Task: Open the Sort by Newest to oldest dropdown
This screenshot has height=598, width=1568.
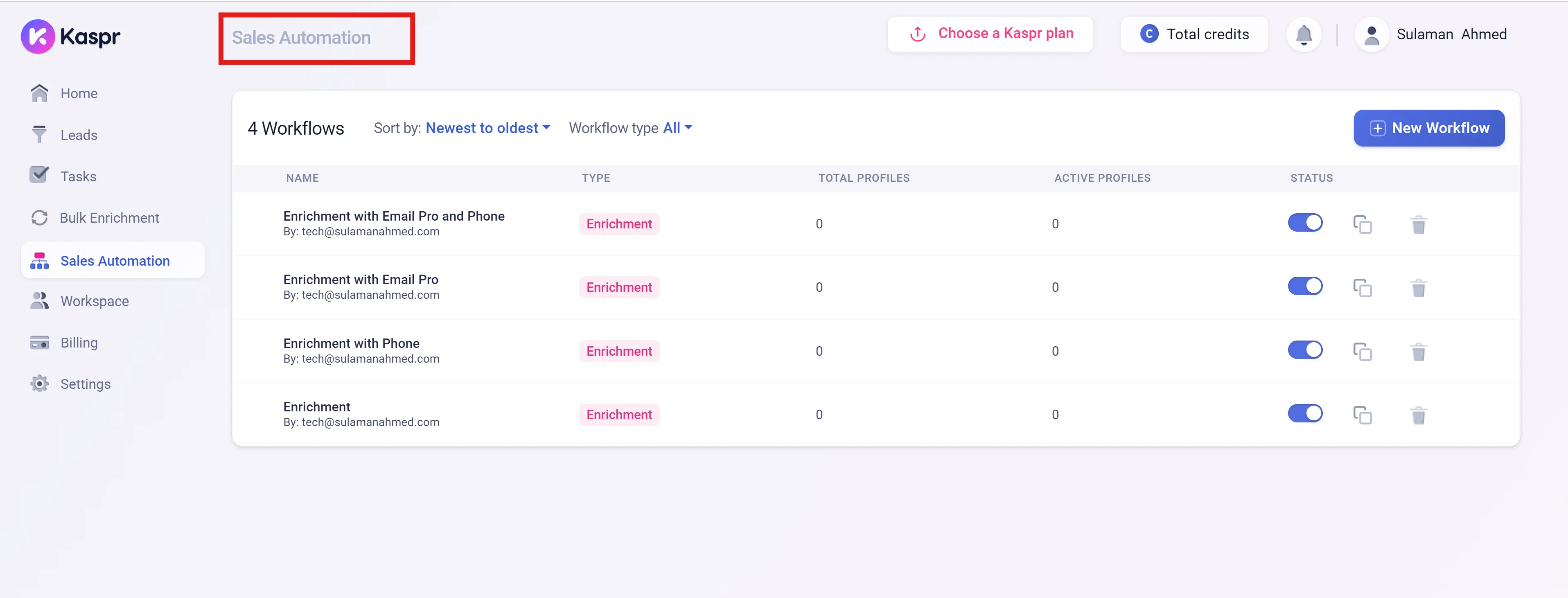Action: 487,128
